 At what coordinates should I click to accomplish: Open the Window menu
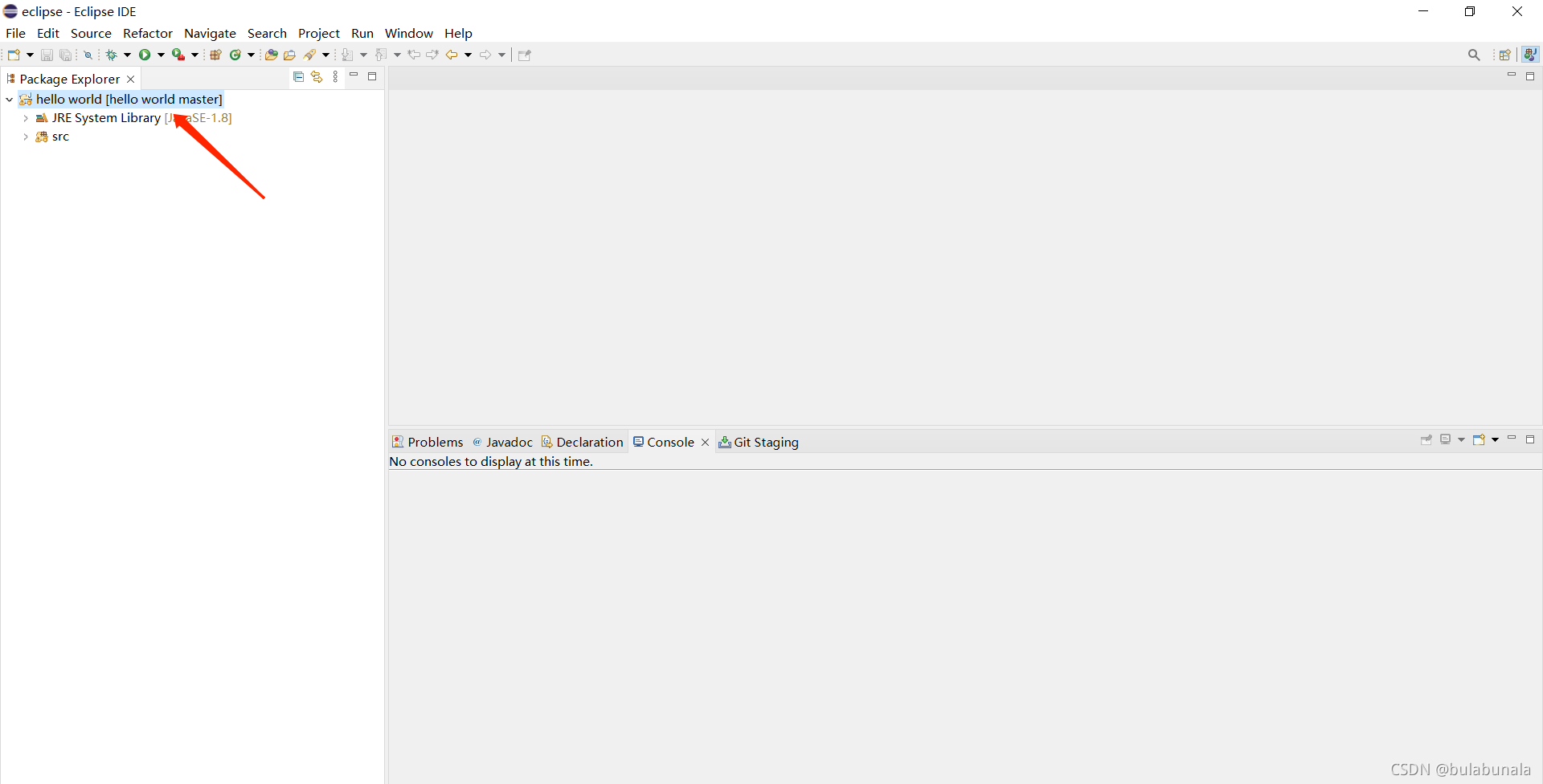coord(409,33)
